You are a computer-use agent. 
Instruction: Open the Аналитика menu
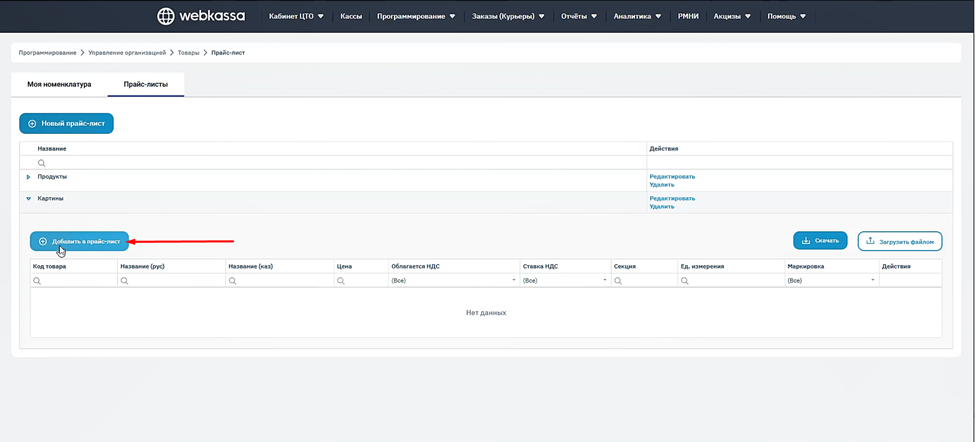click(637, 17)
